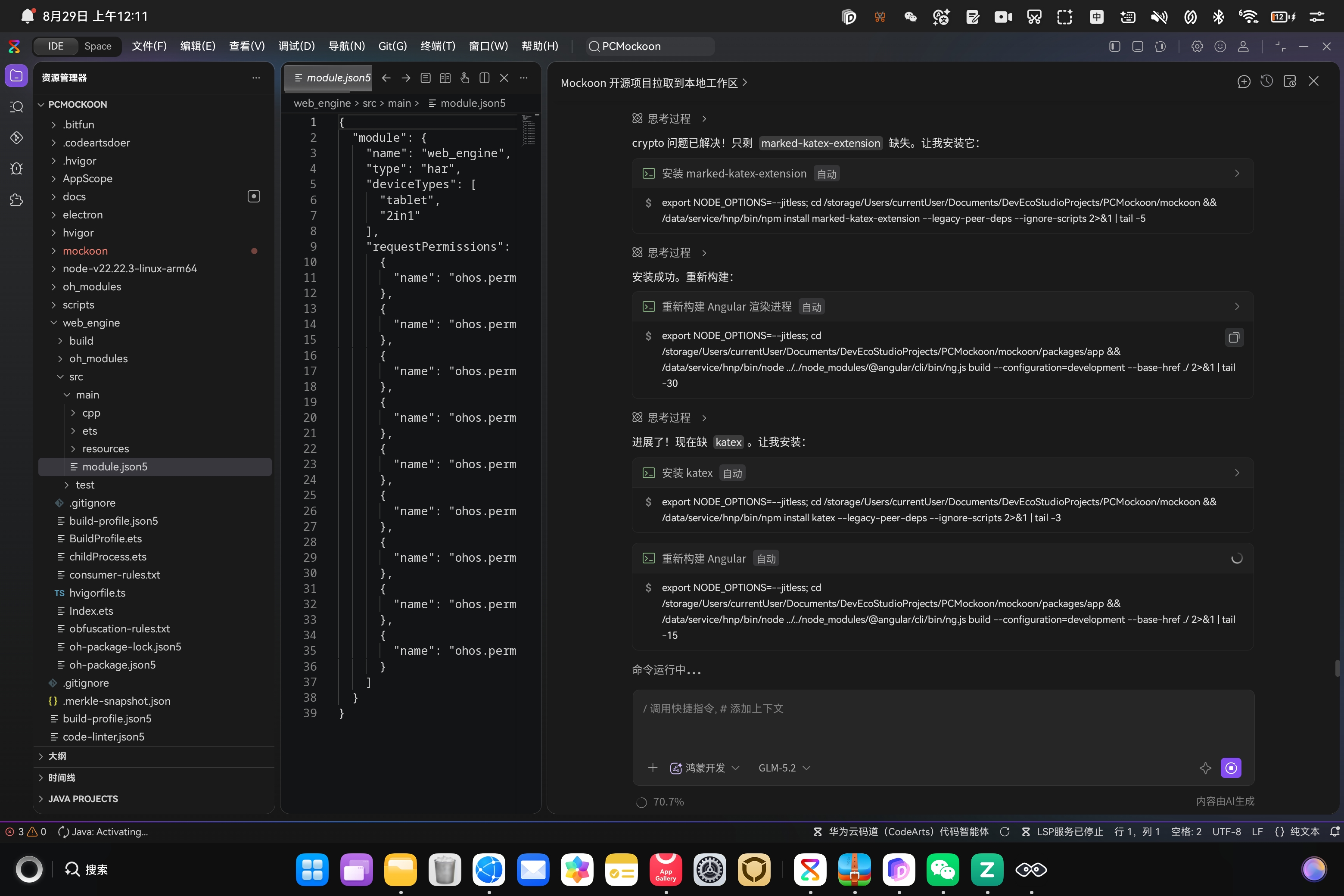This screenshot has height=896, width=1344.
Task: Open the 编辑(E) menu
Action: tap(198, 46)
